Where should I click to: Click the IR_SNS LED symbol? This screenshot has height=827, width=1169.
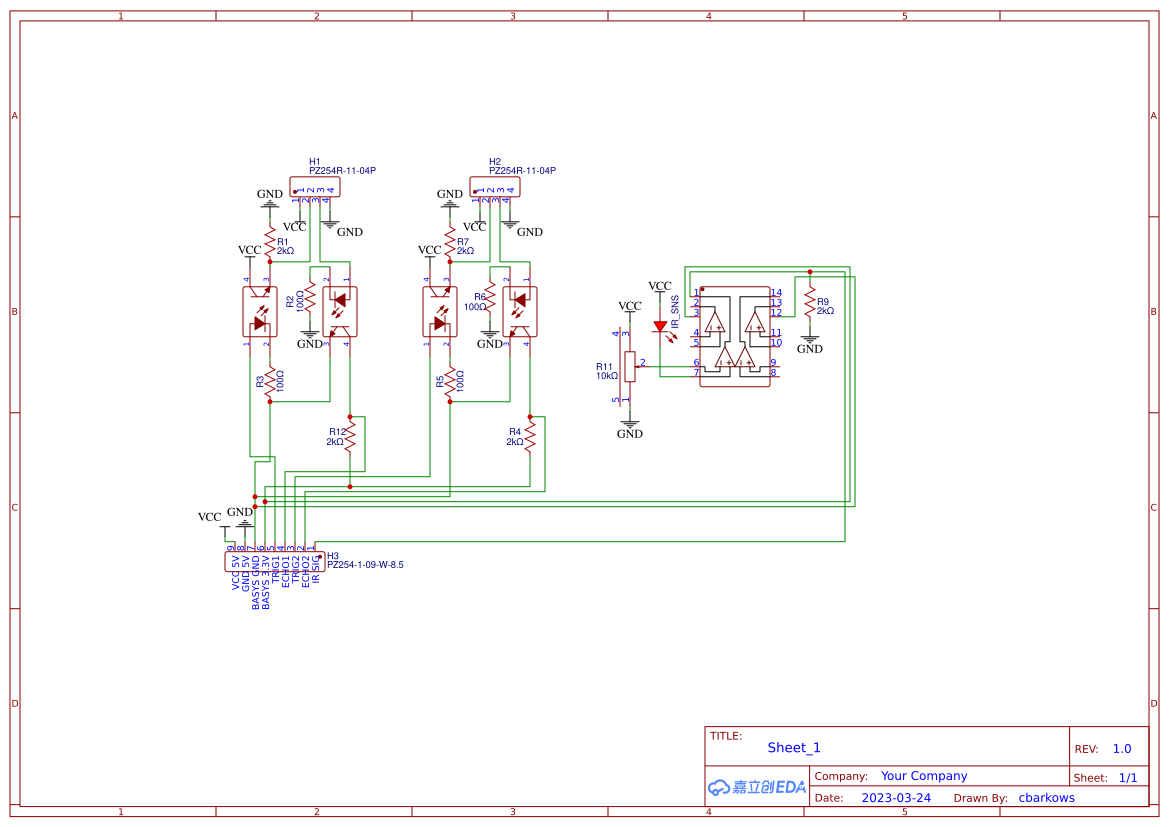pos(662,325)
